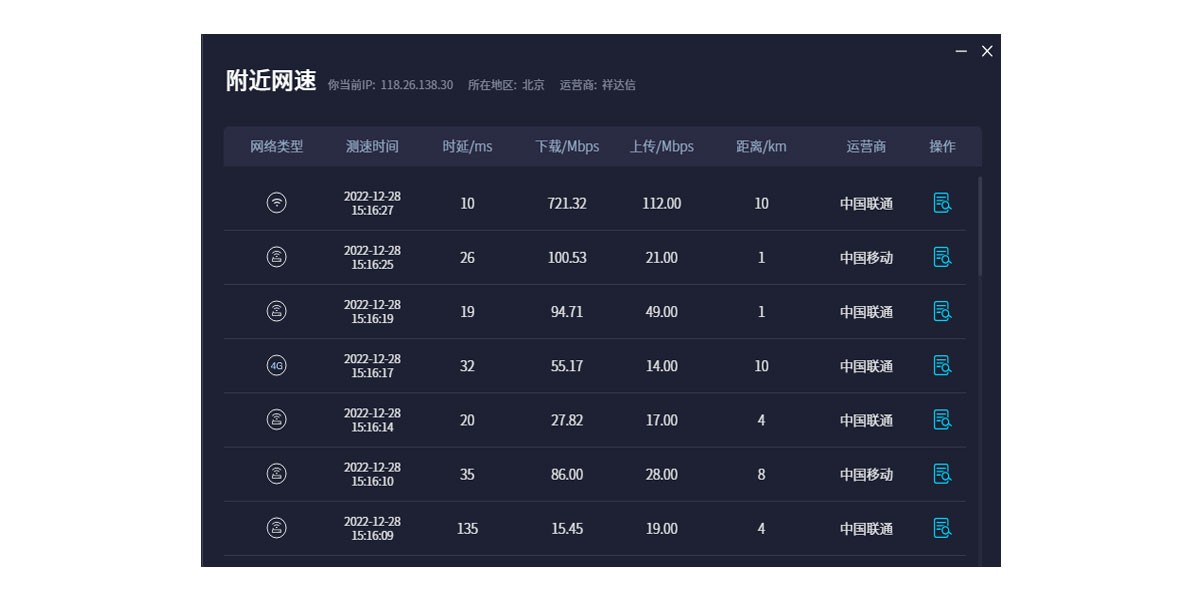Open details icon for 15:16:09 row

coord(942,527)
